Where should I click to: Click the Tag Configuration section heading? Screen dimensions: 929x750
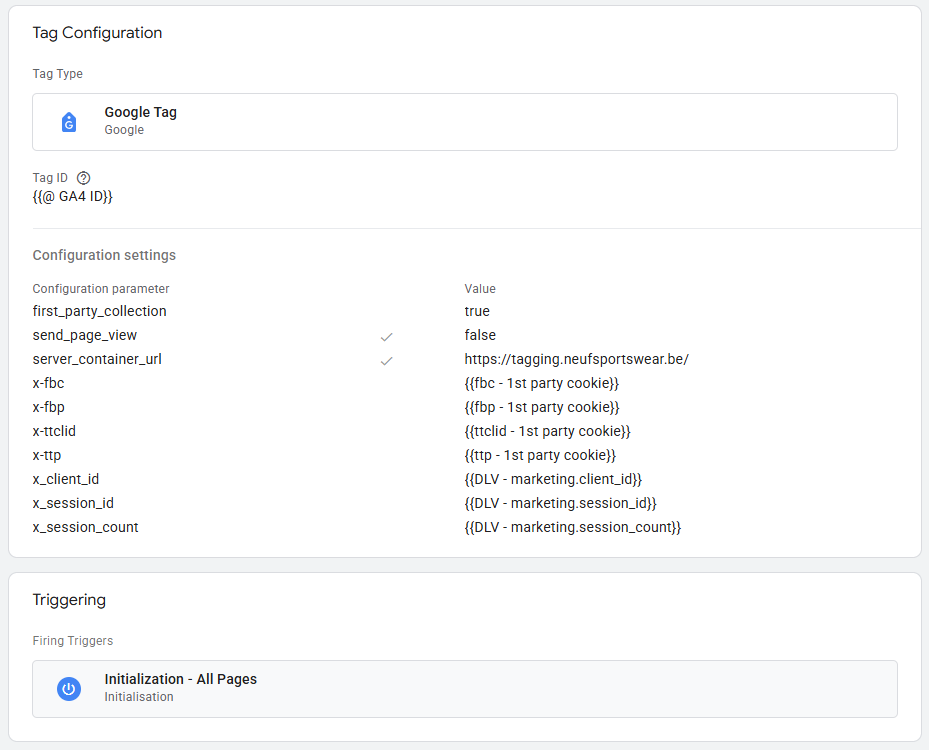pos(97,33)
